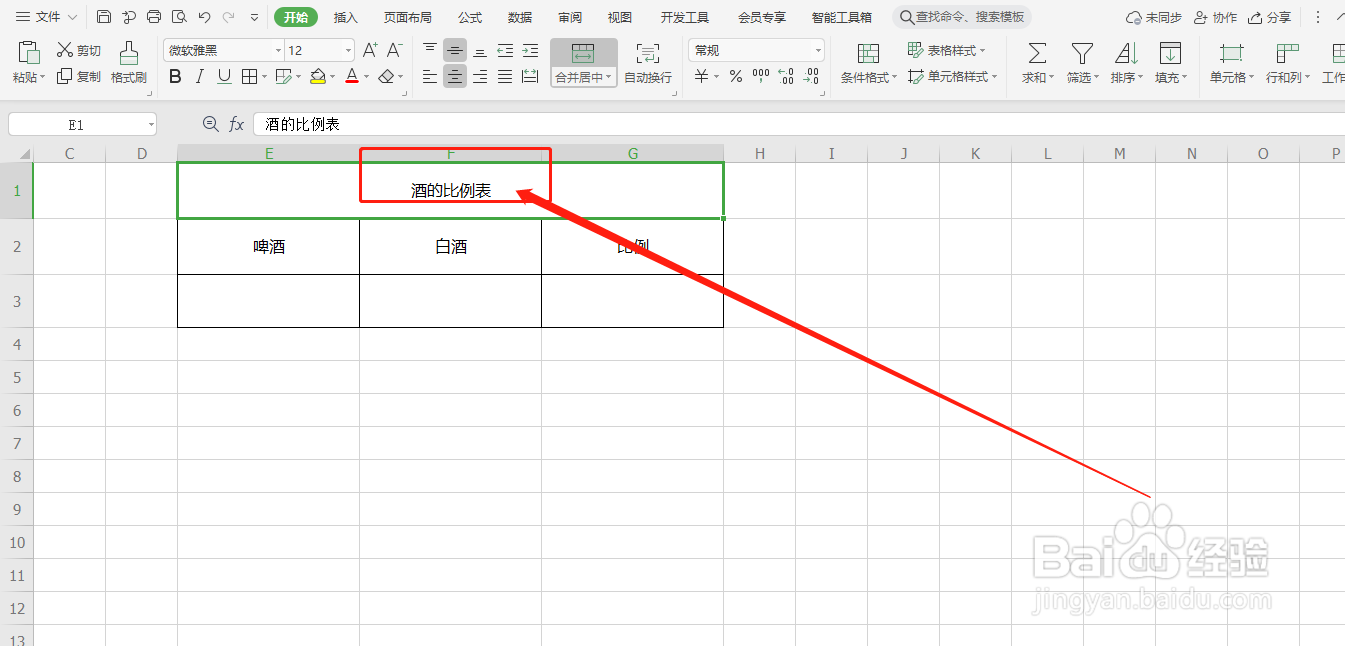Click the justify alignment icon
Screen dimensions: 1345x646
tap(505, 76)
